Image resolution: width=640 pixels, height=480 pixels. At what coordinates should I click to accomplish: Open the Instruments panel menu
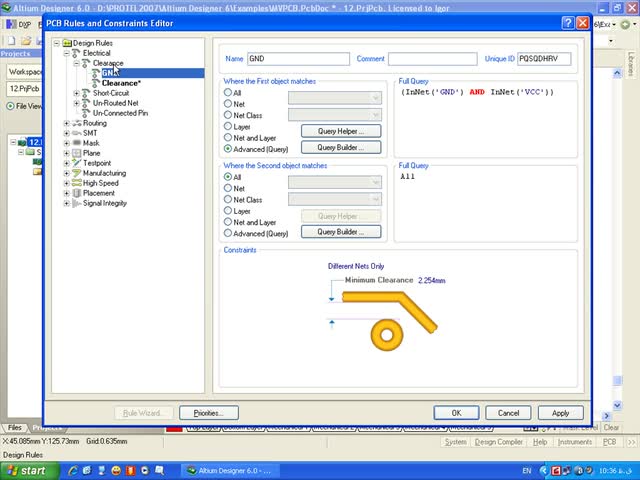click(x=575, y=442)
